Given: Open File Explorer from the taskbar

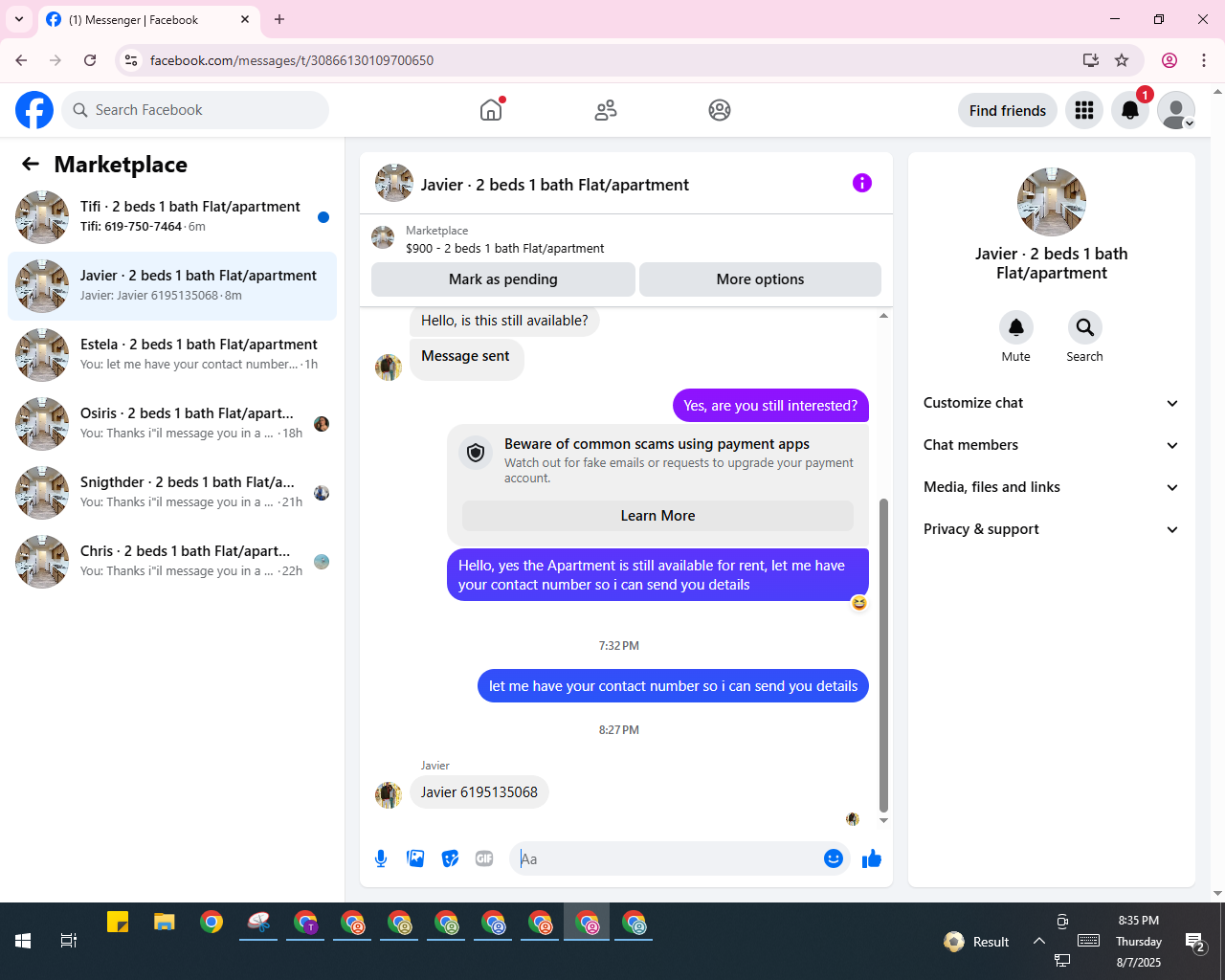Looking at the screenshot, I should click(165, 923).
